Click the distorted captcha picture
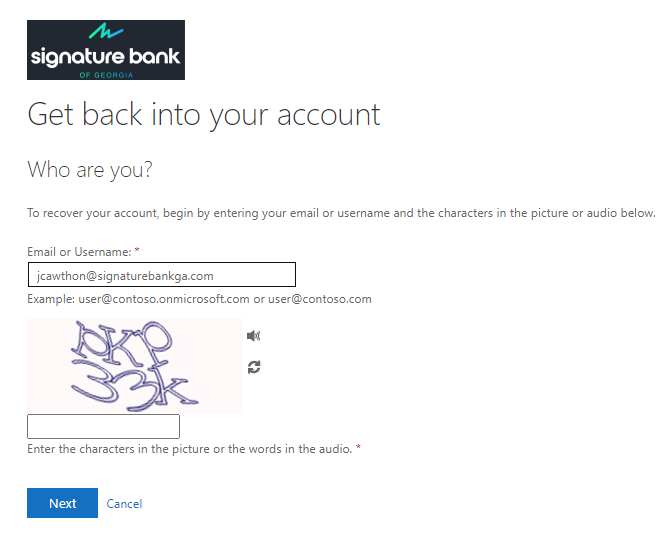This screenshot has width=672, height=542. (135, 366)
